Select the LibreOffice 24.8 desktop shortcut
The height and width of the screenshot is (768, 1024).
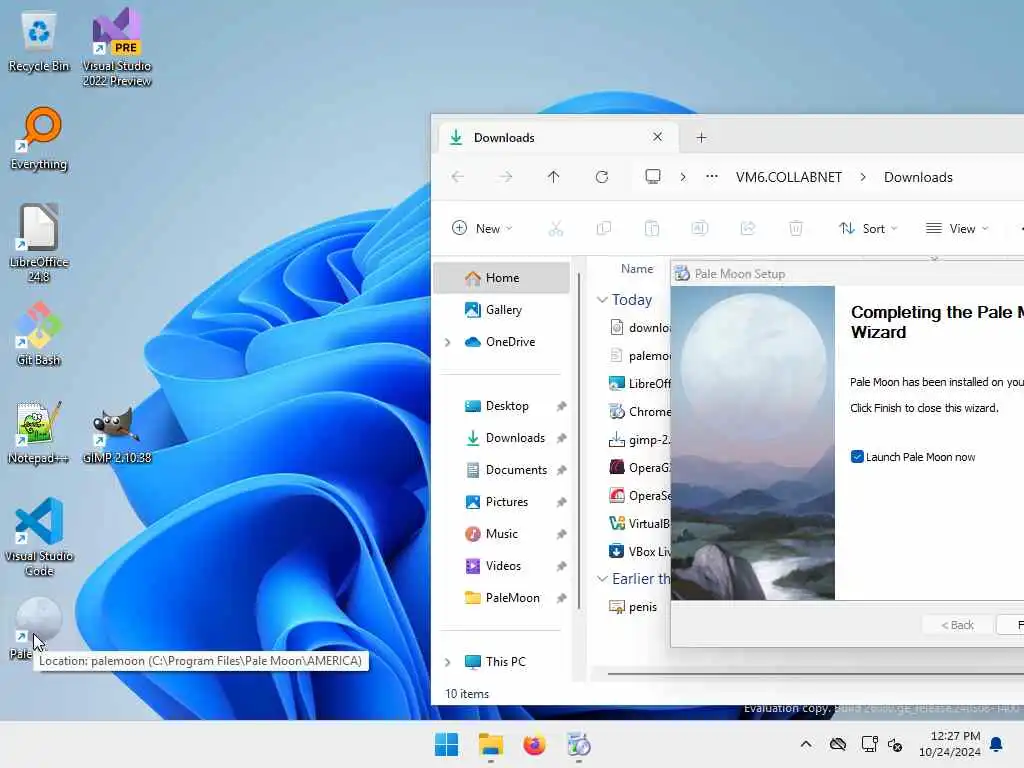[39, 242]
